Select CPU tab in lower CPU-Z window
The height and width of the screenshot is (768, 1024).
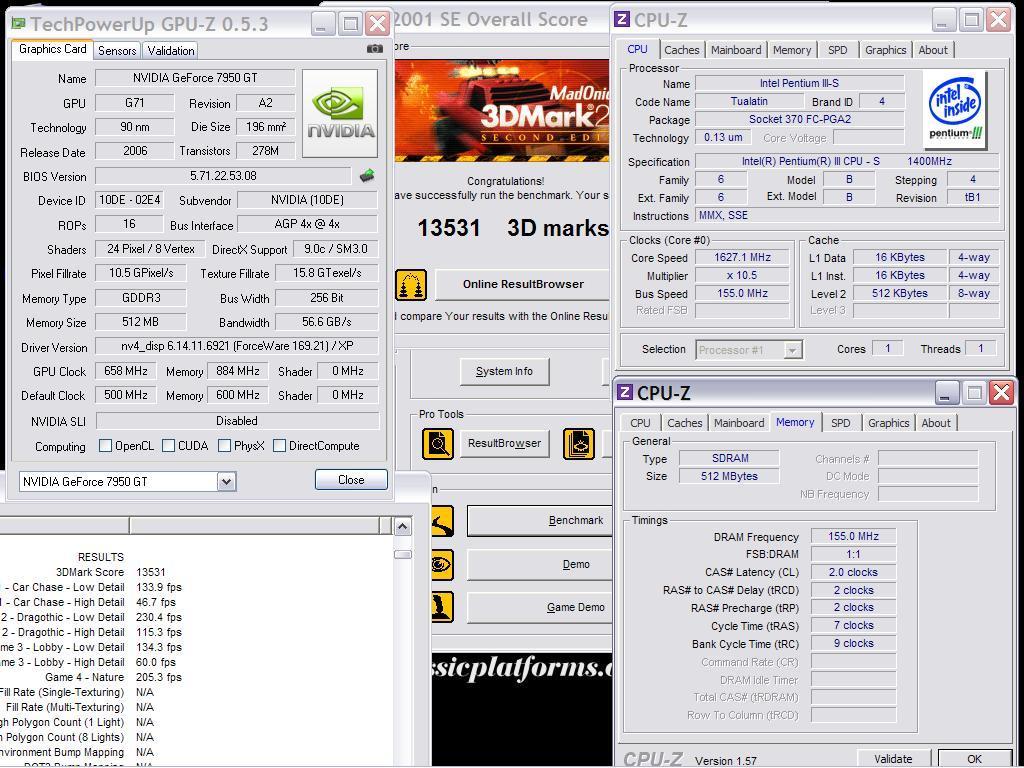(x=640, y=423)
